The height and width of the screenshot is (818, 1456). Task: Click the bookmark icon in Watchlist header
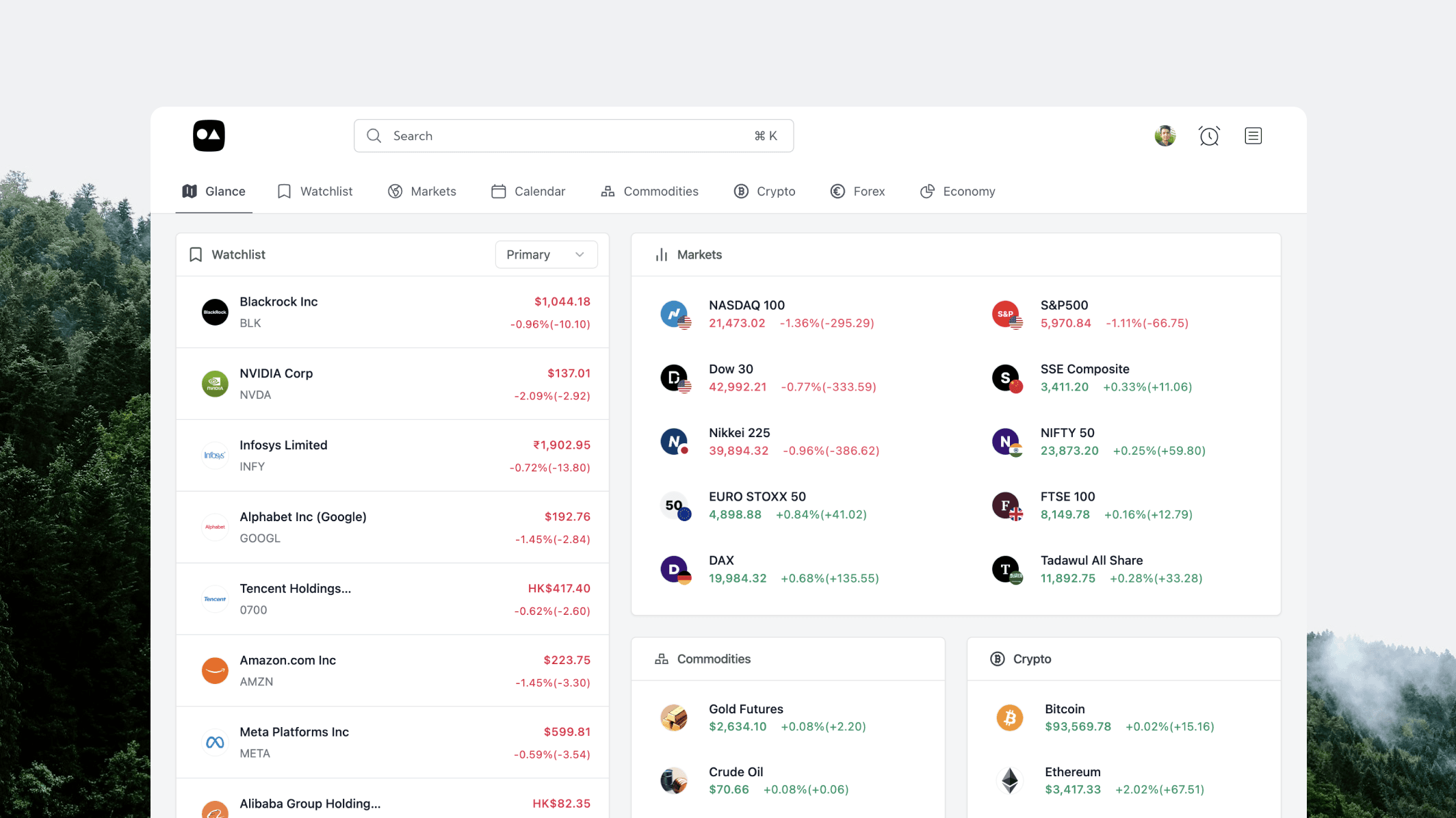(x=196, y=254)
